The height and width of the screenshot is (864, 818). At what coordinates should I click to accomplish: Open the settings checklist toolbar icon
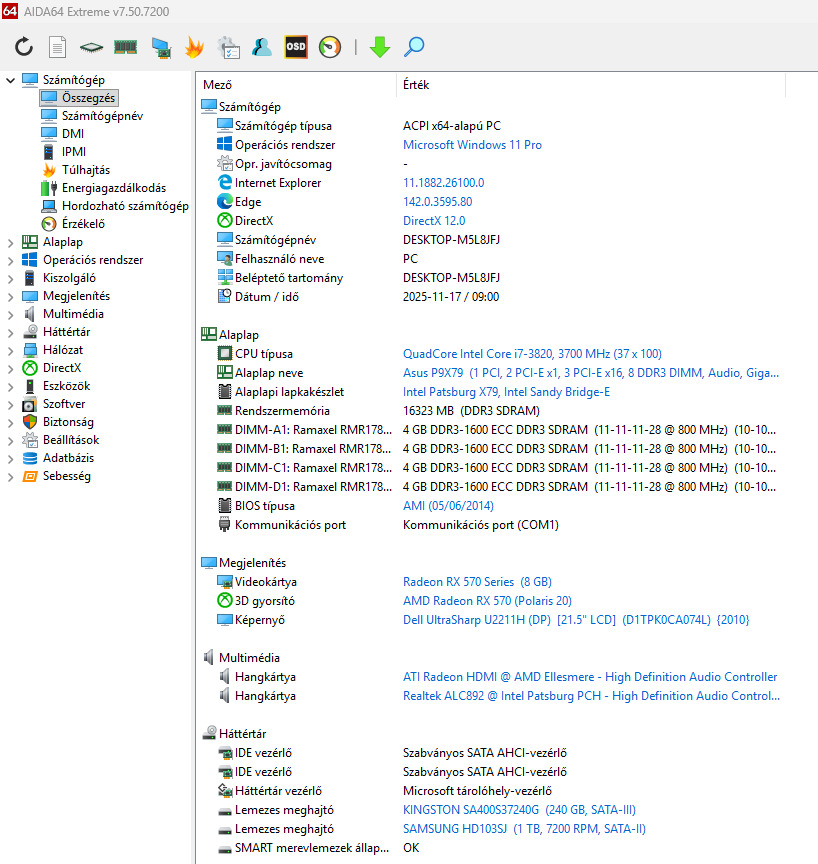[x=229, y=47]
